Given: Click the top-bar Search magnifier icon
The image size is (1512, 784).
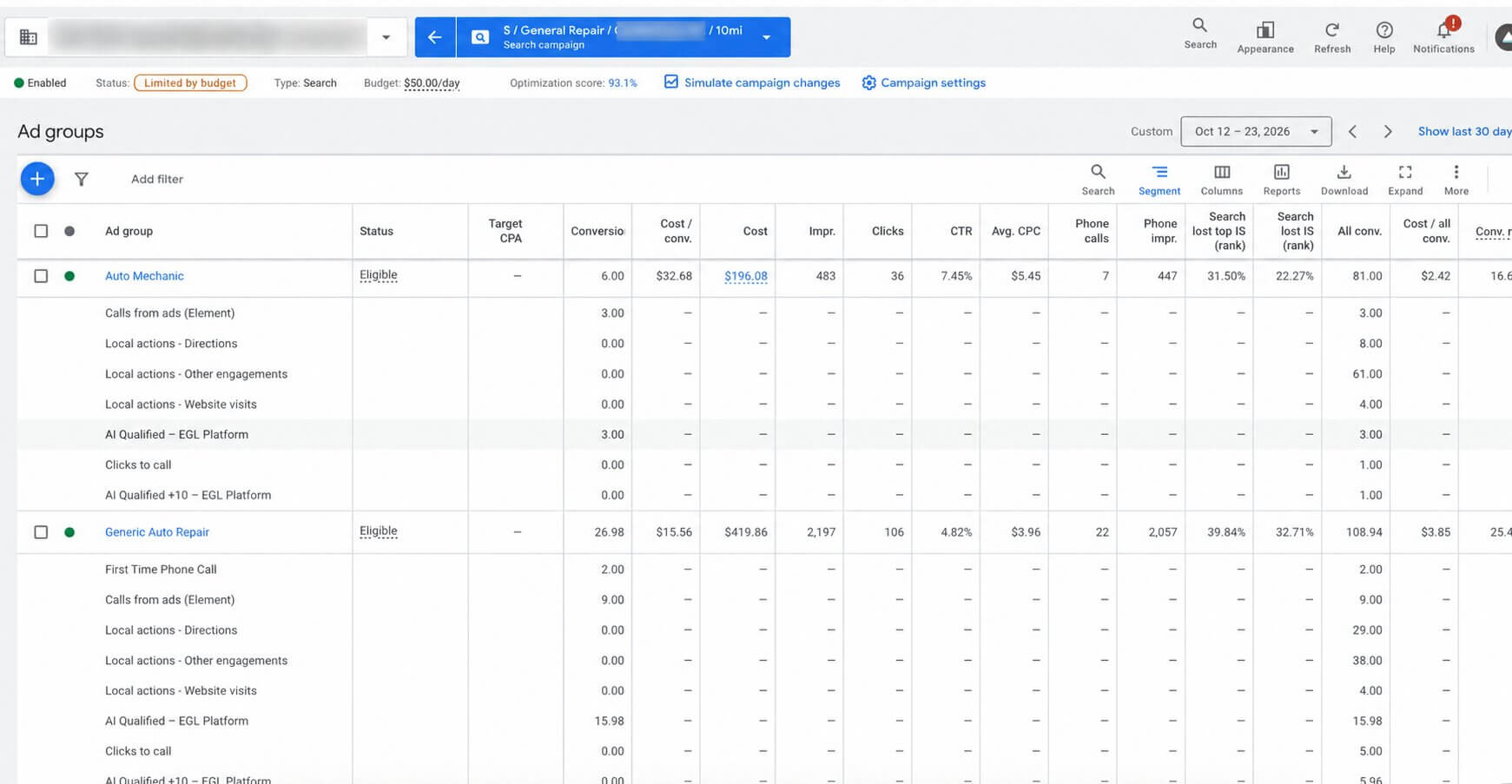Looking at the screenshot, I should point(1199,25).
